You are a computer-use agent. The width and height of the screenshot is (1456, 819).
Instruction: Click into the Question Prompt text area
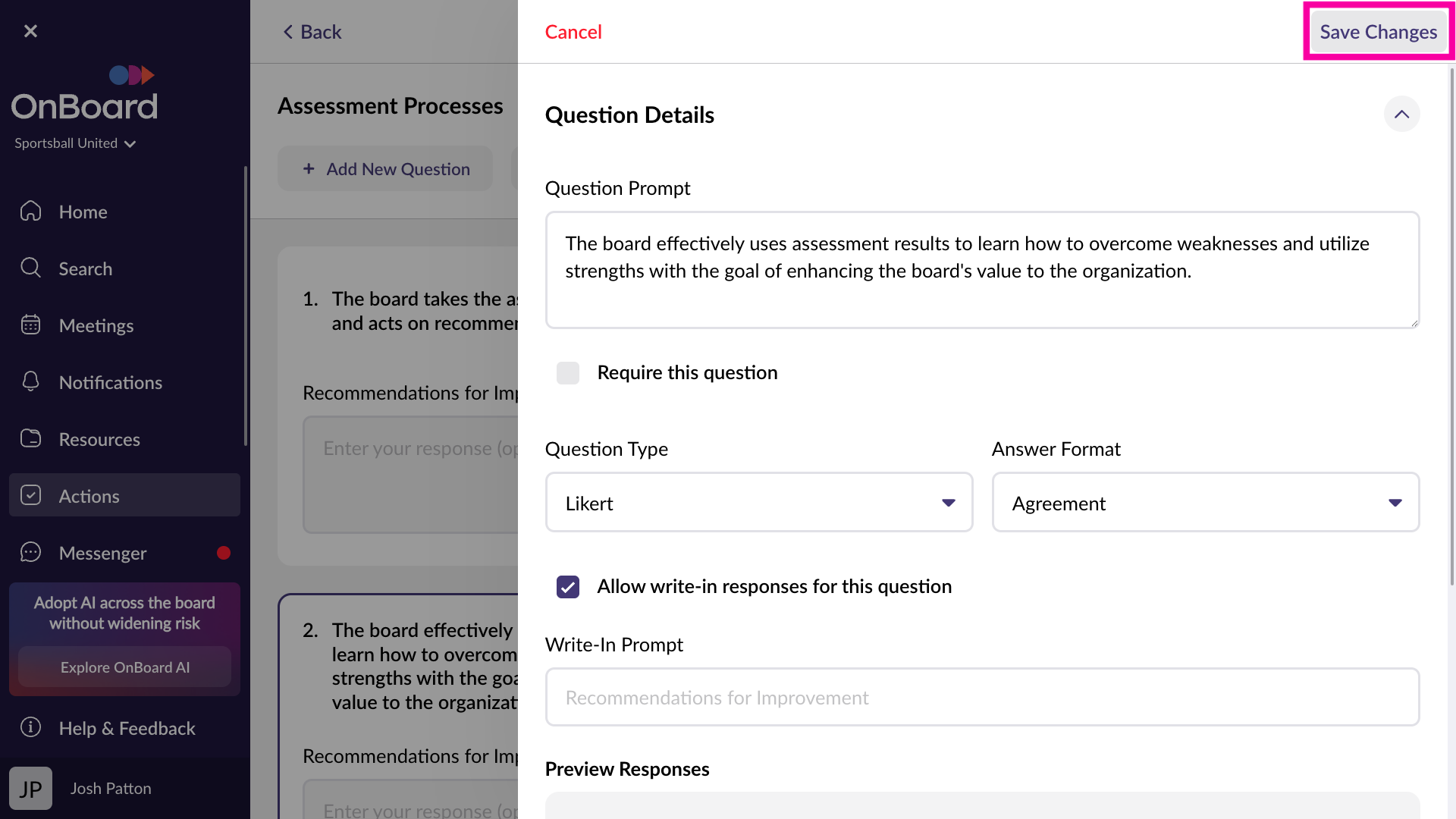pos(982,270)
